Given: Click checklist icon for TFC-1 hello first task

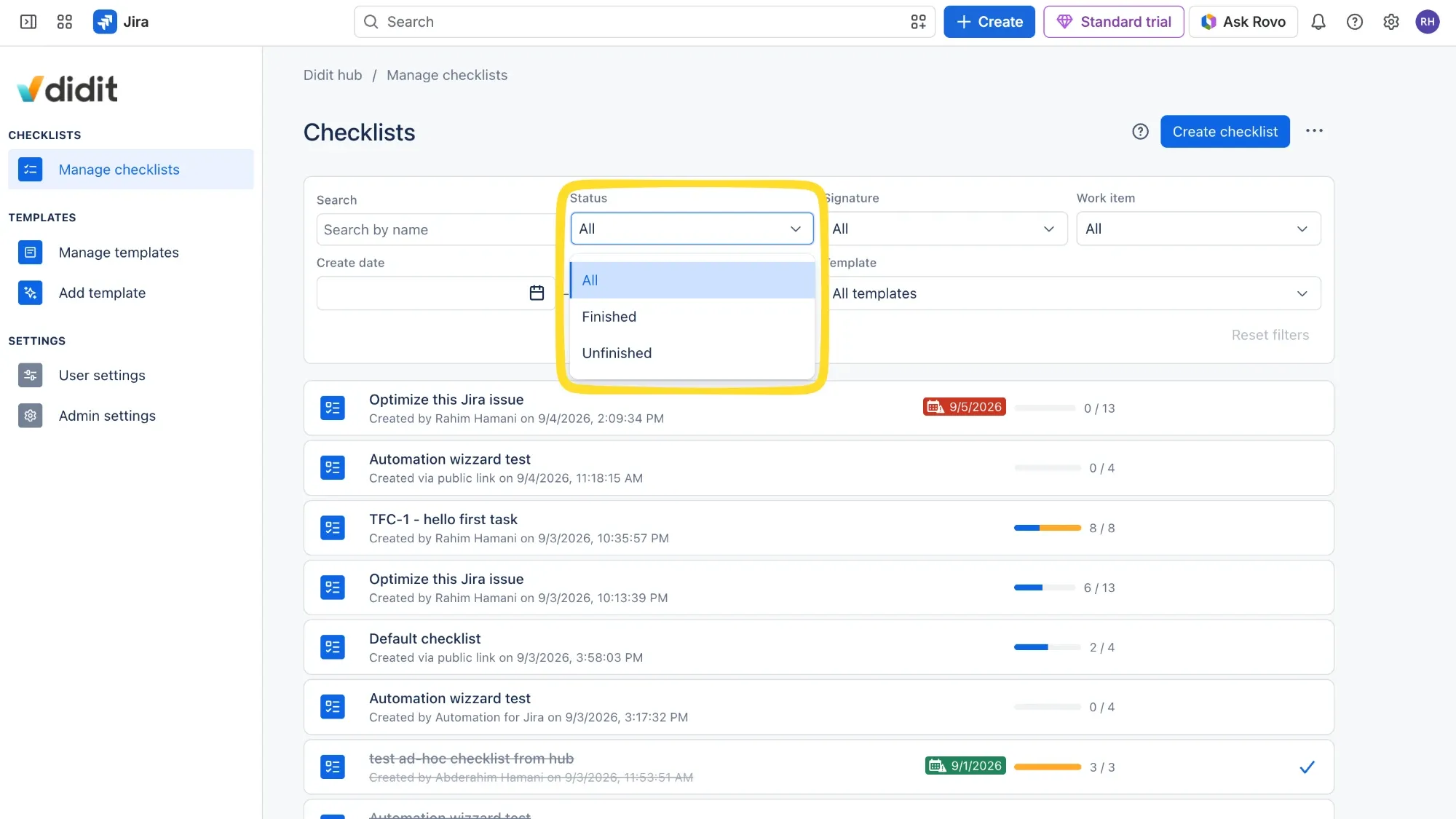Looking at the screenshot, I should (333, 528).
